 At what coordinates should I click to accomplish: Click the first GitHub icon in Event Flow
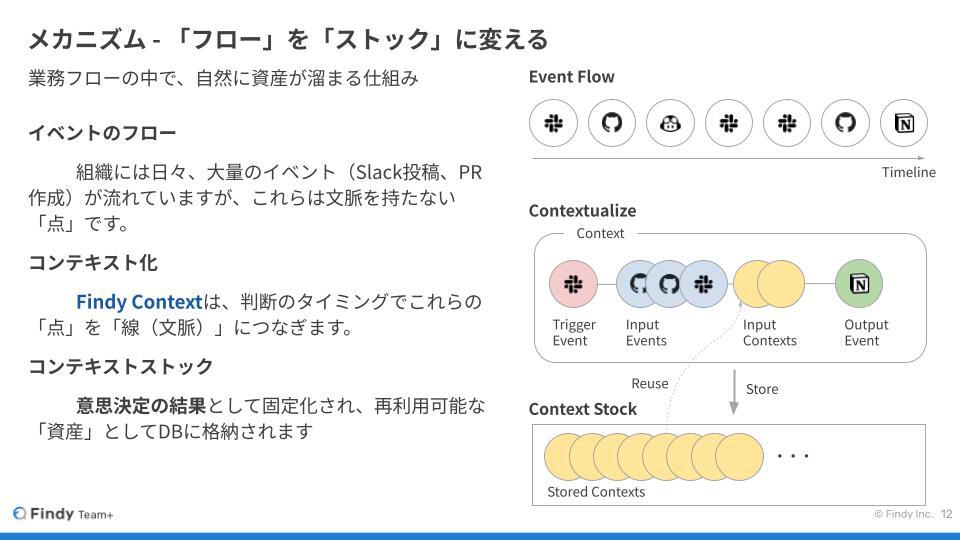point(612,123)
